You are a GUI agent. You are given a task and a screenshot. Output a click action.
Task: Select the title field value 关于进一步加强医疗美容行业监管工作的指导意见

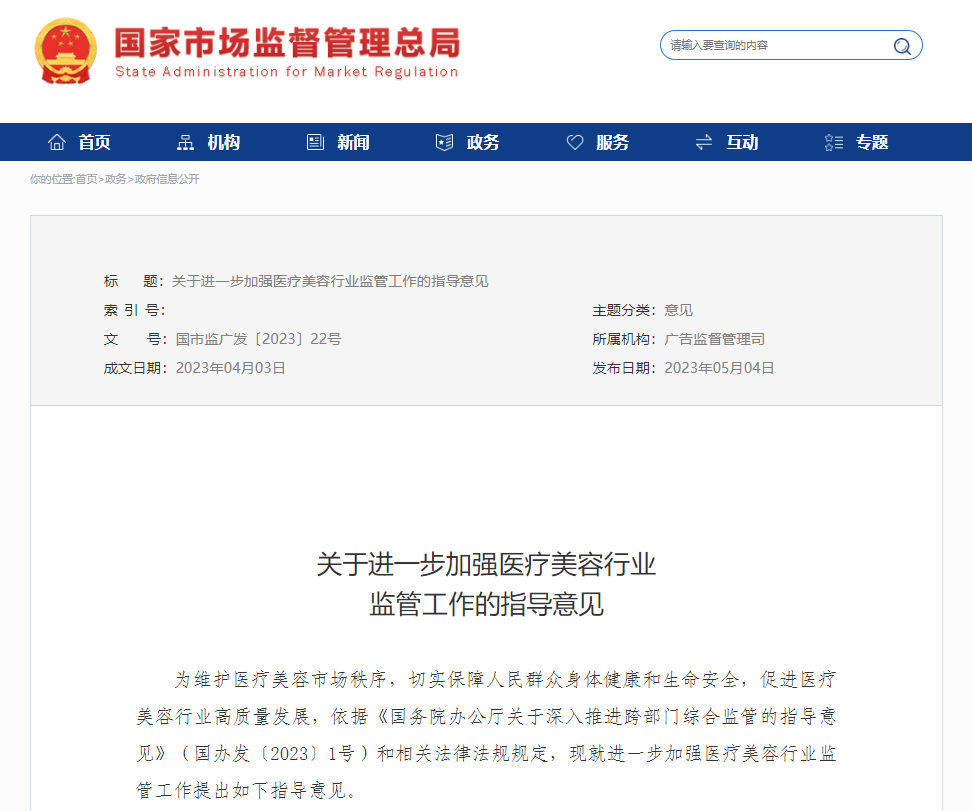click(x=330, y=281)
